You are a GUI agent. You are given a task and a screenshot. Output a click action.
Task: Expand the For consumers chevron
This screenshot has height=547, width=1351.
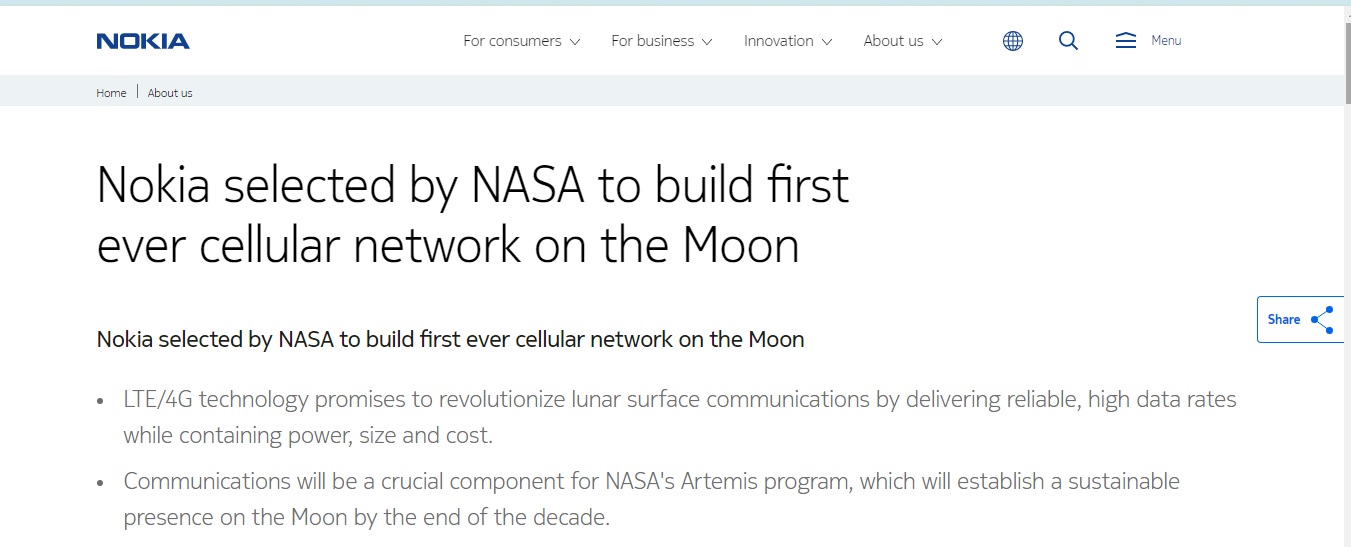575,42
